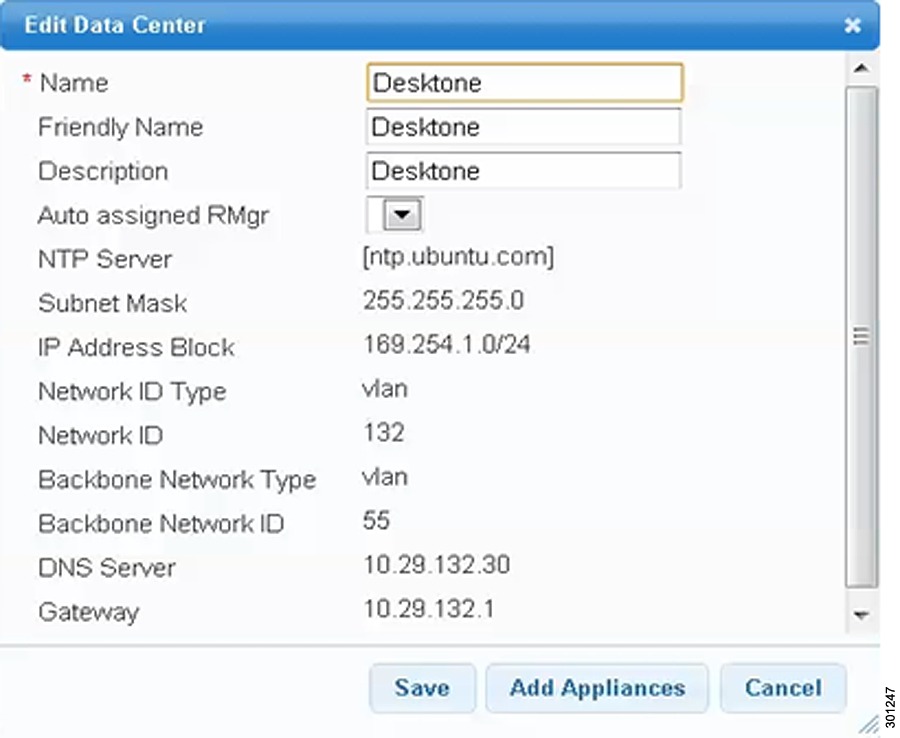Click the scrollbar down arrow
The image size is (900, 738).
861,615
